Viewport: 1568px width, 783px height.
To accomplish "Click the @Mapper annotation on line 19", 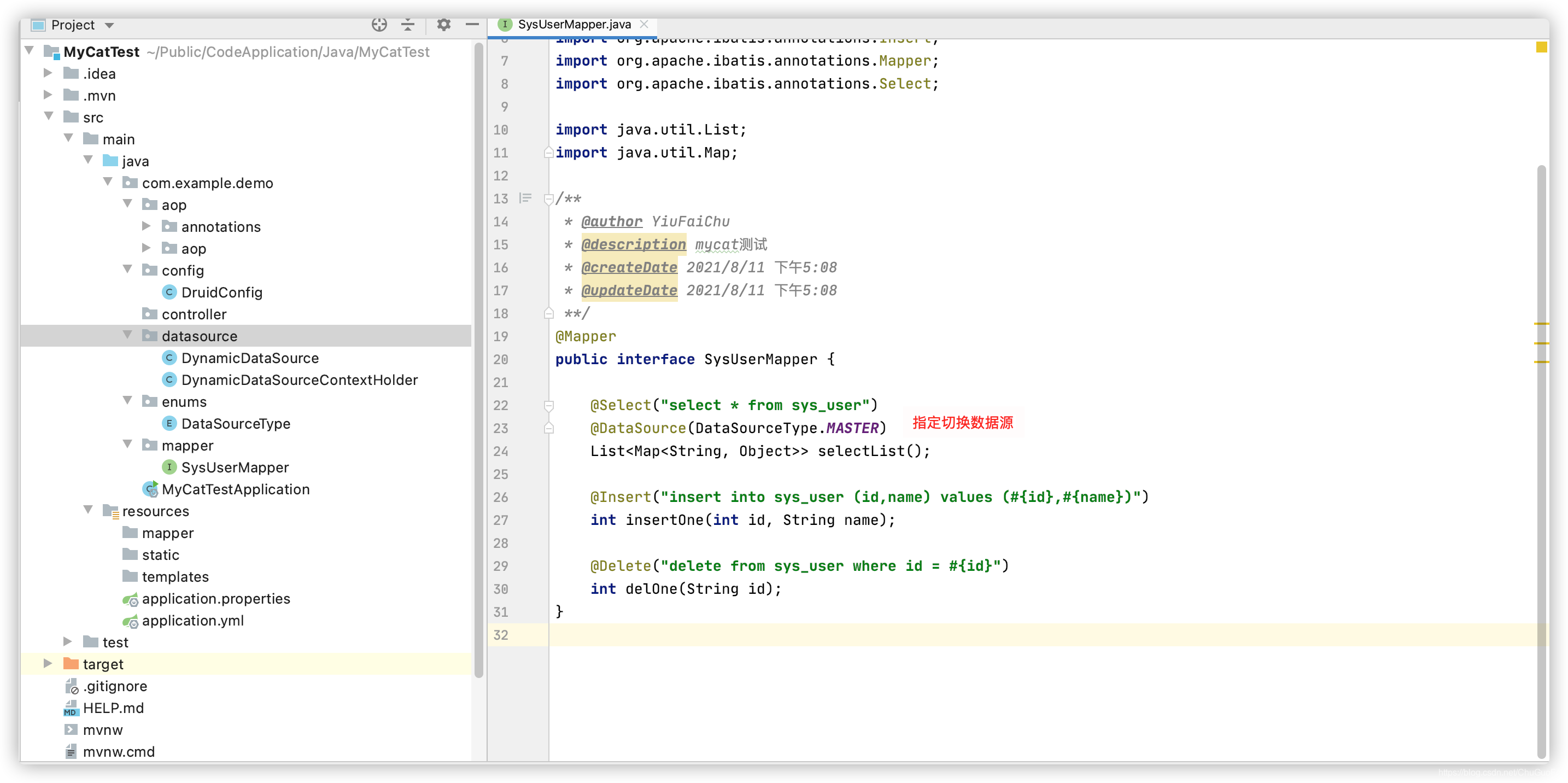I will (x=586, y=336).
